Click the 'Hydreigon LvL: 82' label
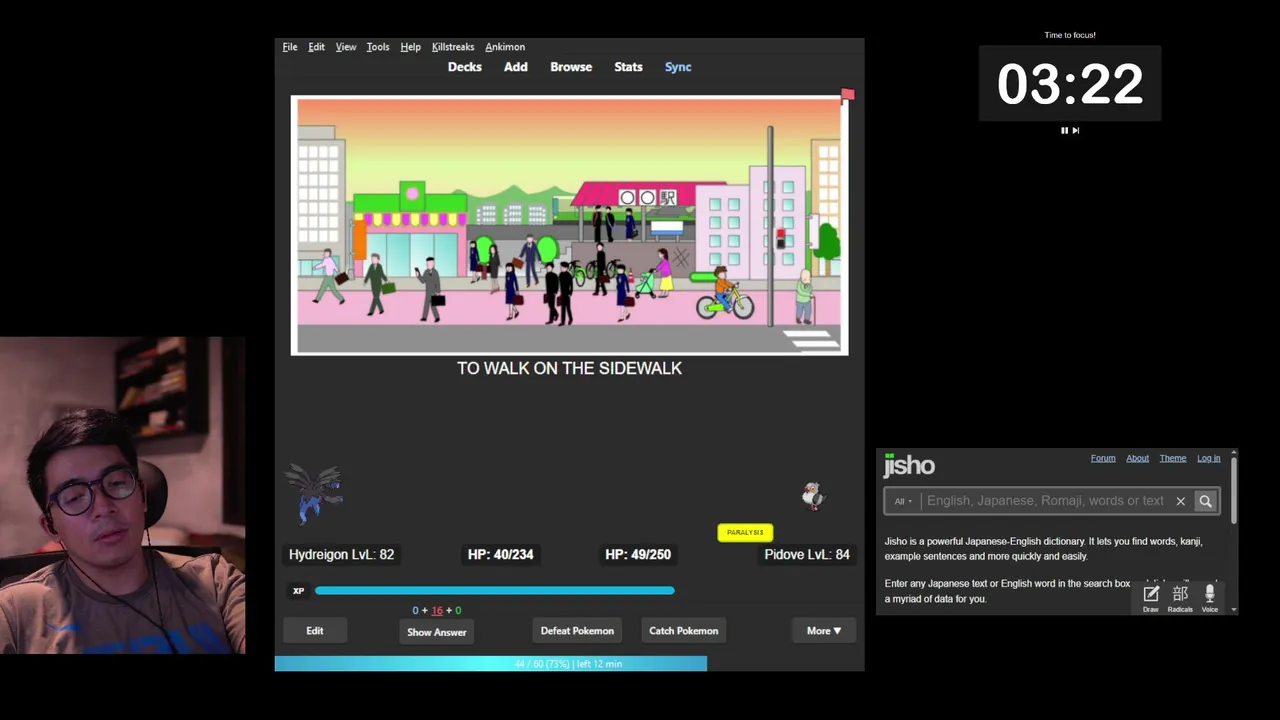The width and height of the screenshot is (1280, 720). (x=341, y=554)
